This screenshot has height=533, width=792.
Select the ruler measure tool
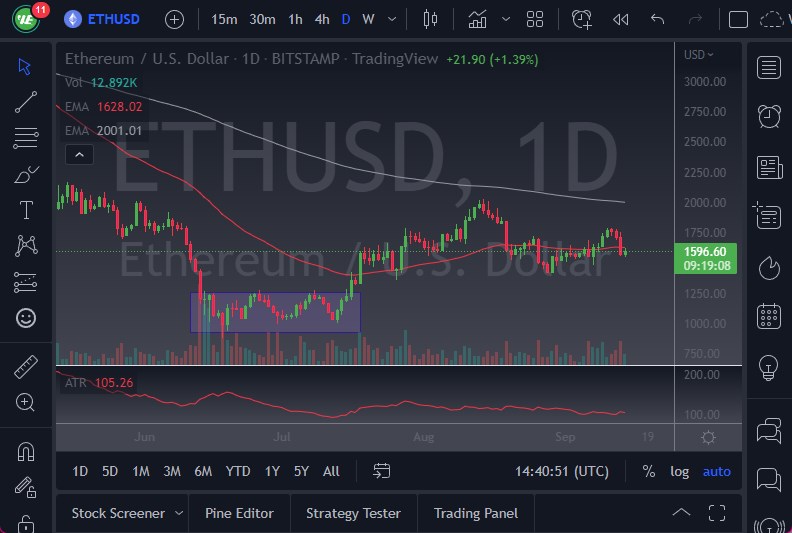(x=26, y=367)
